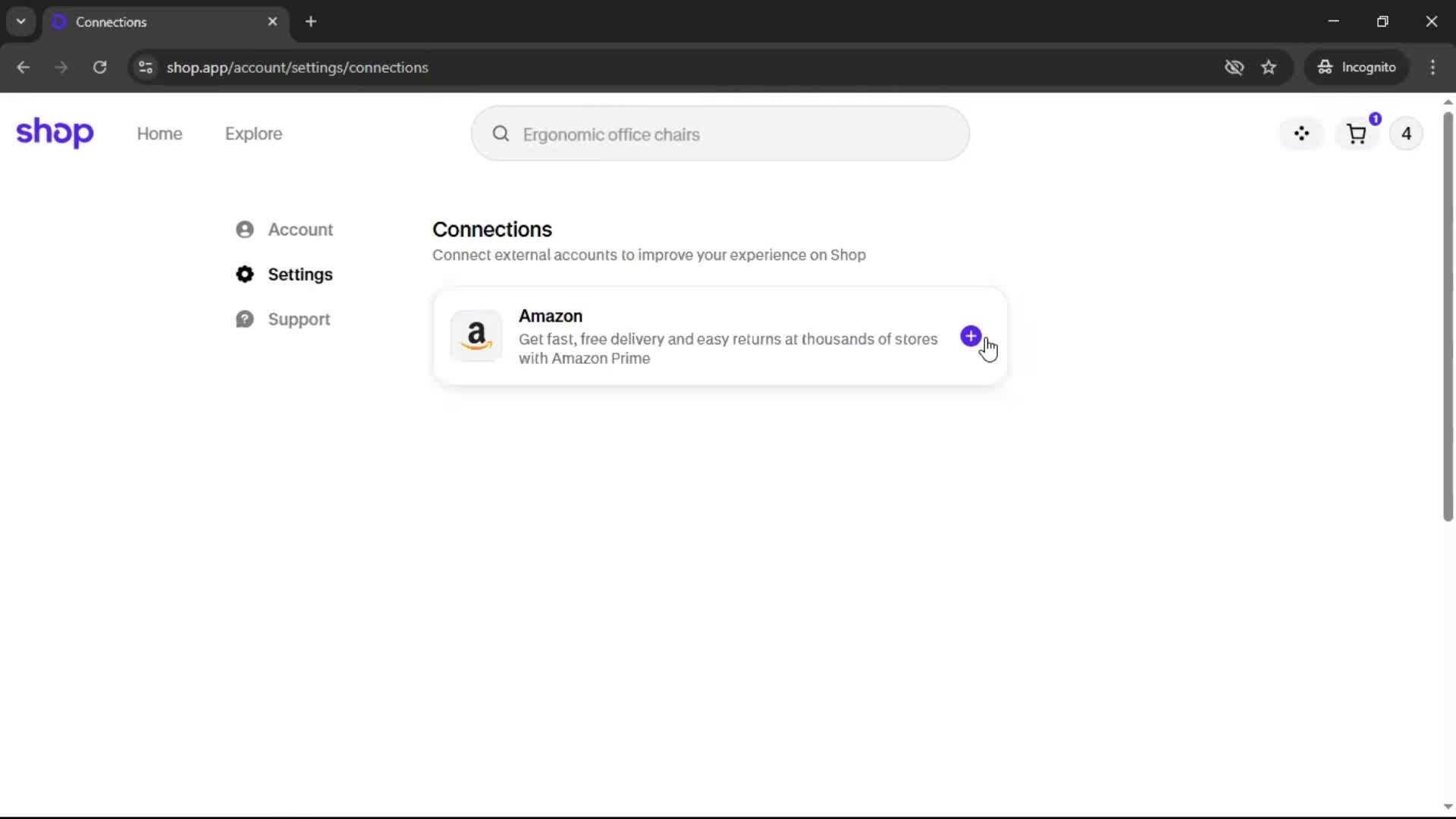This screenshot has width=1456, height=819.
Task: Open Chrome three-dot menu
Action: click(x=1432, y=67)
